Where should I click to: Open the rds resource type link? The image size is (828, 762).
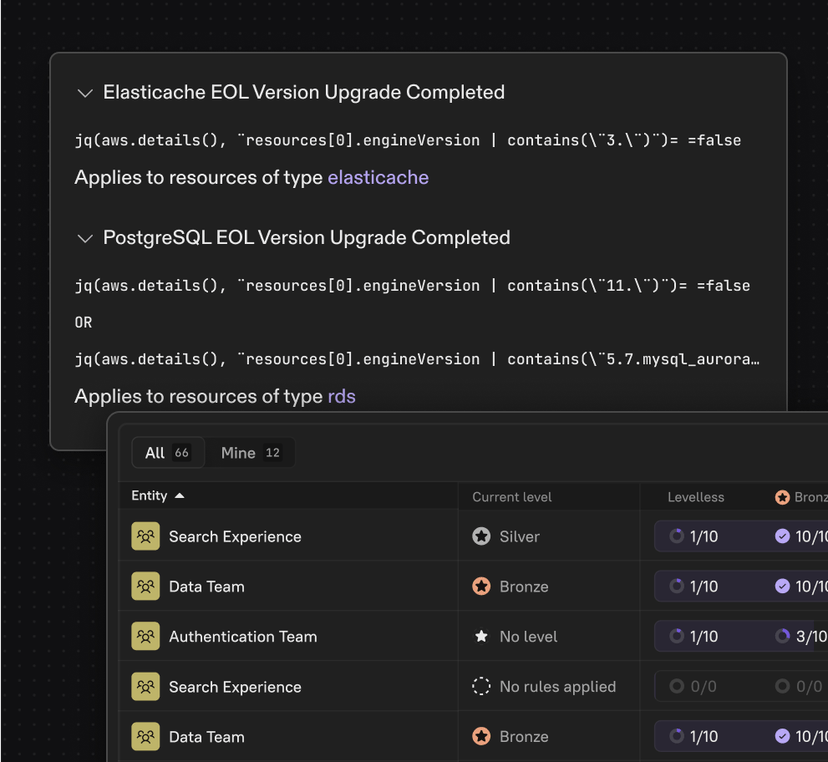tap(341, 396)
